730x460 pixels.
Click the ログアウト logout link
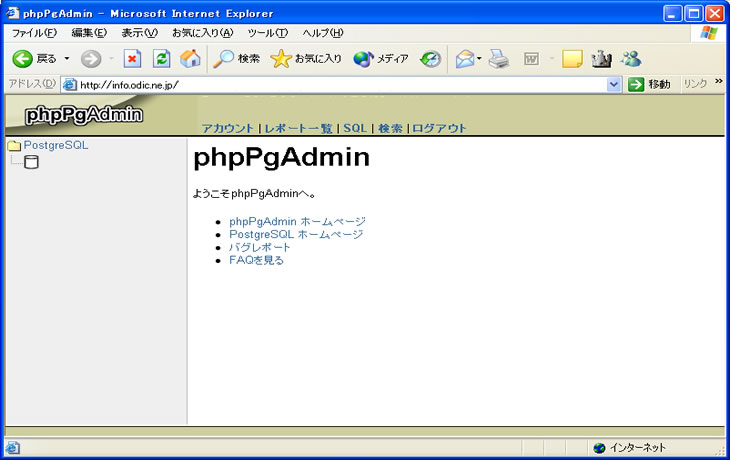(439, 129)
